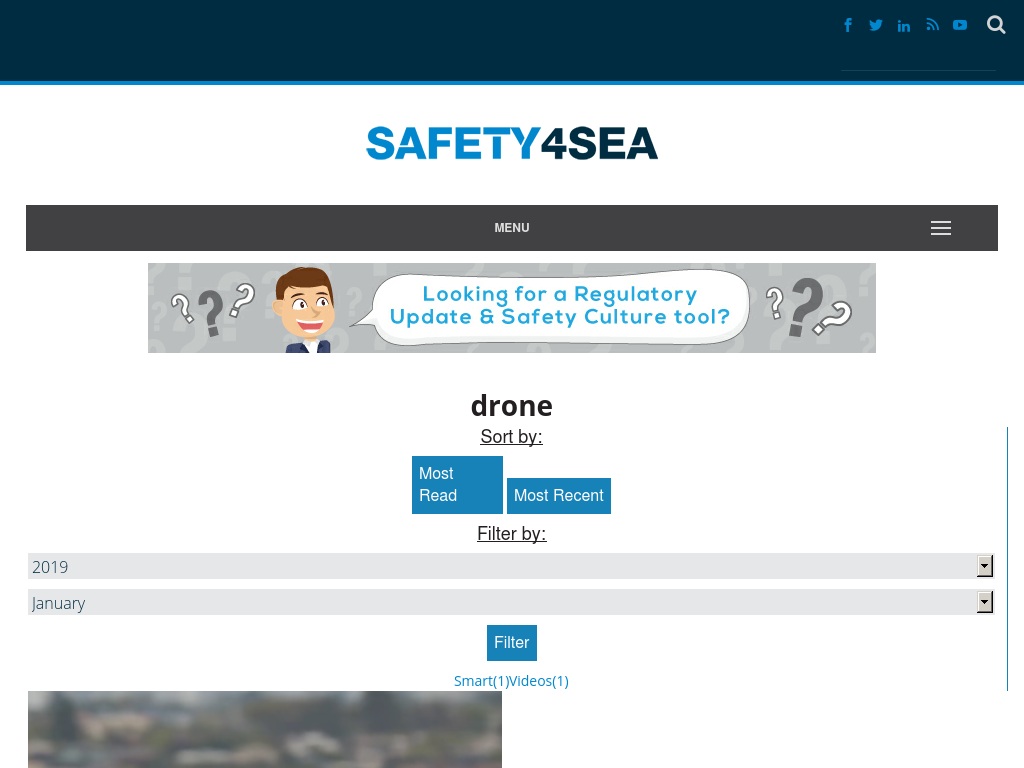Open the YouTube channel link
Viewport: 1024px width, 768px height.
[x=960, y=25]
